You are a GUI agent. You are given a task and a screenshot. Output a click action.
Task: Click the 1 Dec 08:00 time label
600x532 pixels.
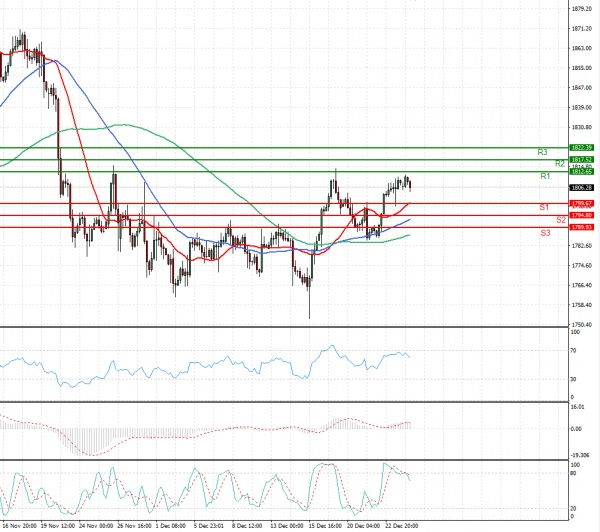(171, 526)
